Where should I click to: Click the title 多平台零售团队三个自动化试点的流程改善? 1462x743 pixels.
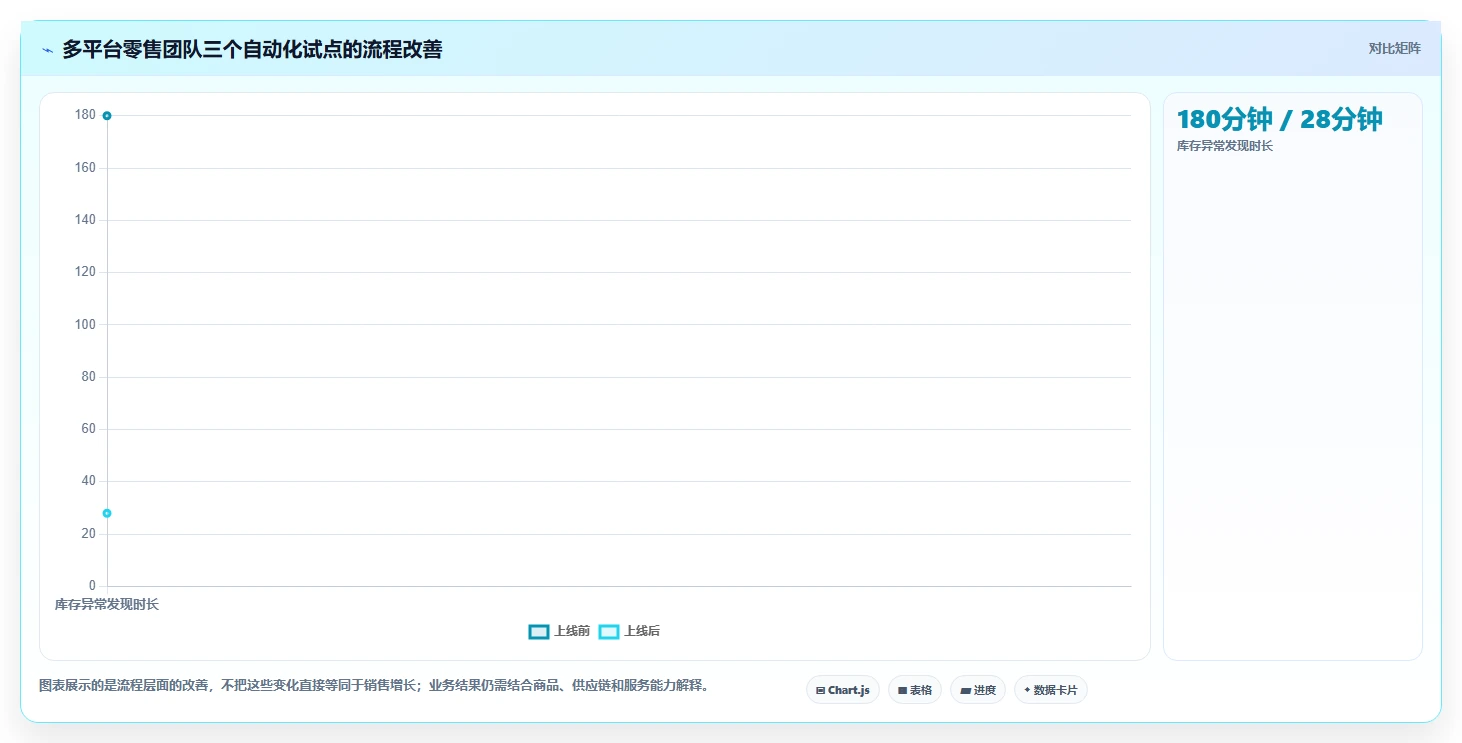[x=252, y=49]
